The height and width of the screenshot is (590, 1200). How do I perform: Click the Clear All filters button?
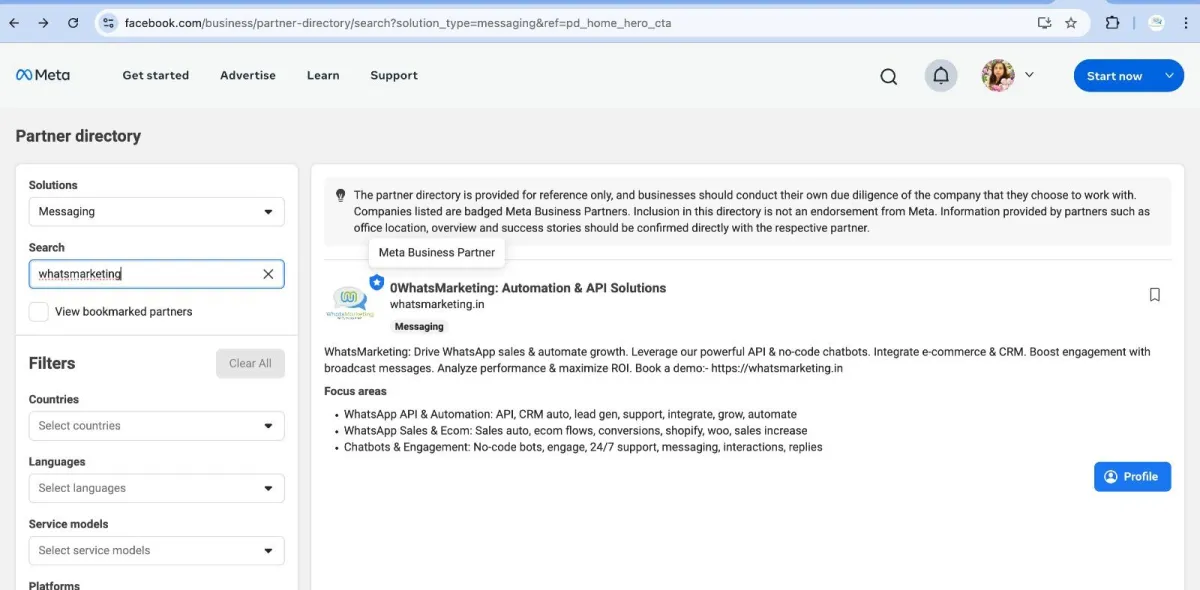250,363
